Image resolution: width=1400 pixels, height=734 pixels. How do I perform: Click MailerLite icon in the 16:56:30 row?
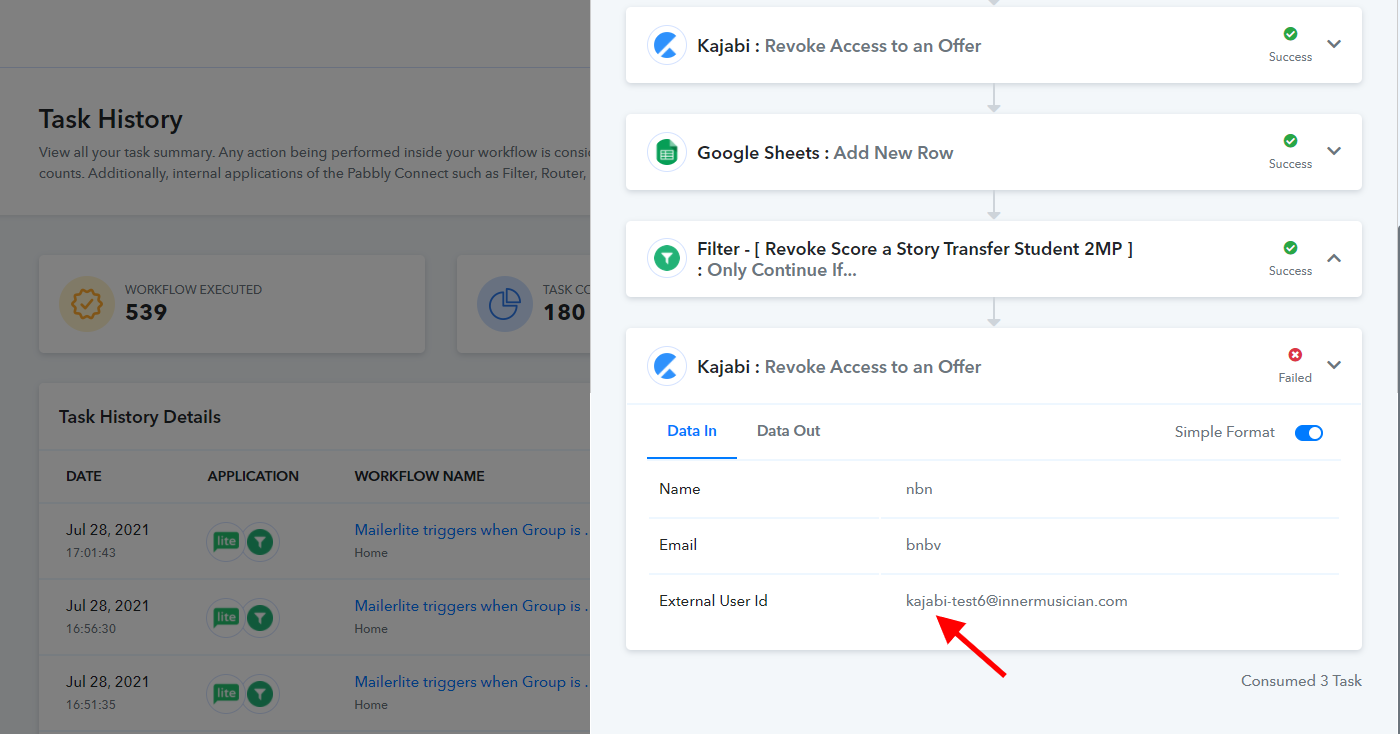click(x=226, y=618)
